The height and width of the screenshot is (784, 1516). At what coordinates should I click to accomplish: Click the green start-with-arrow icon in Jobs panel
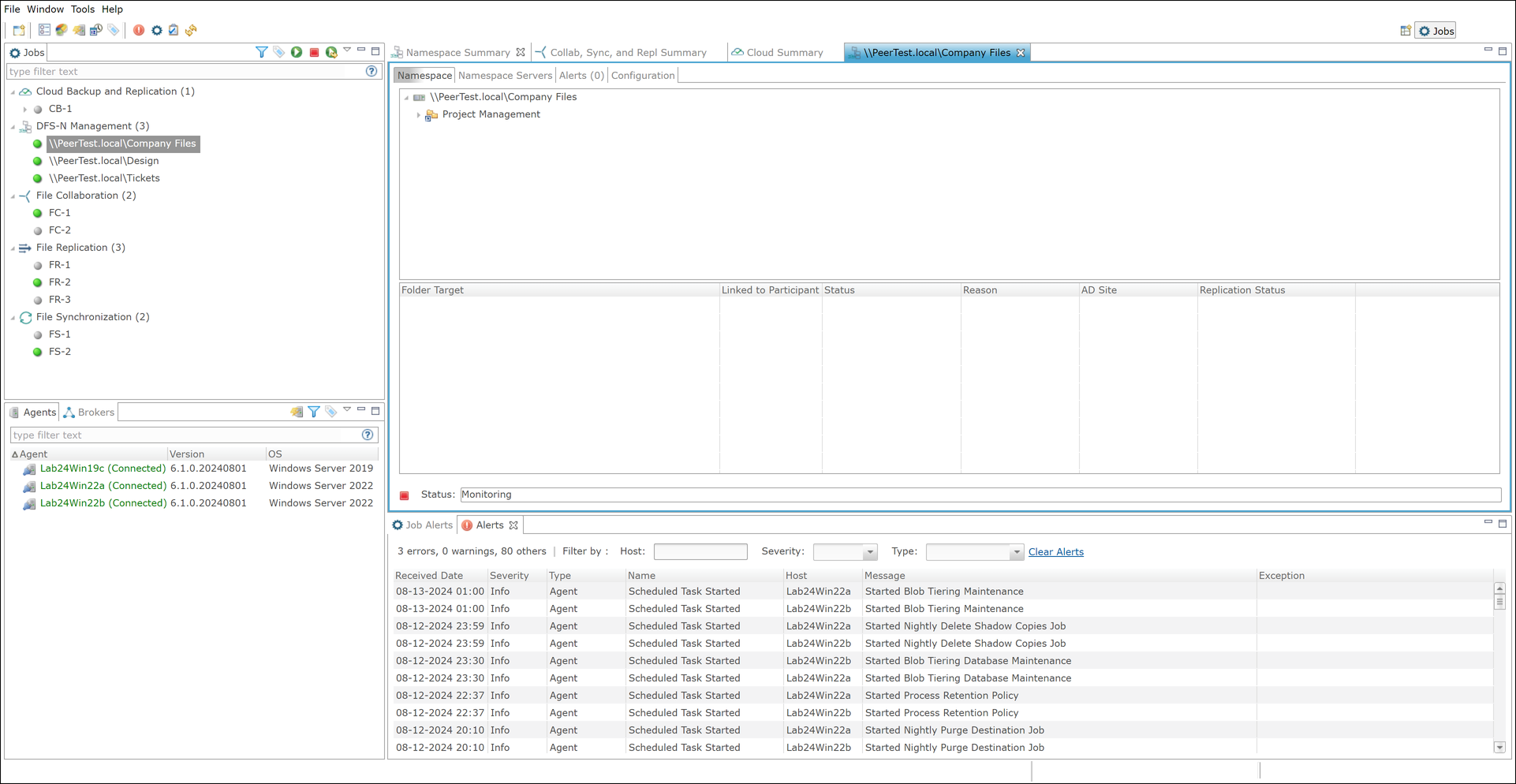(331, 52)
